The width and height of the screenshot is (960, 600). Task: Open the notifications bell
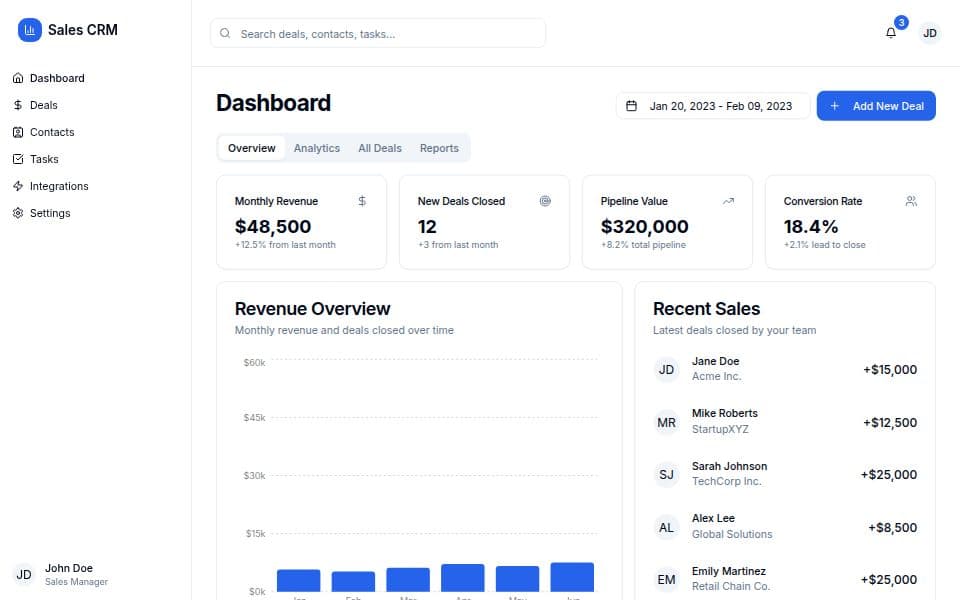(x=890, y=34)
